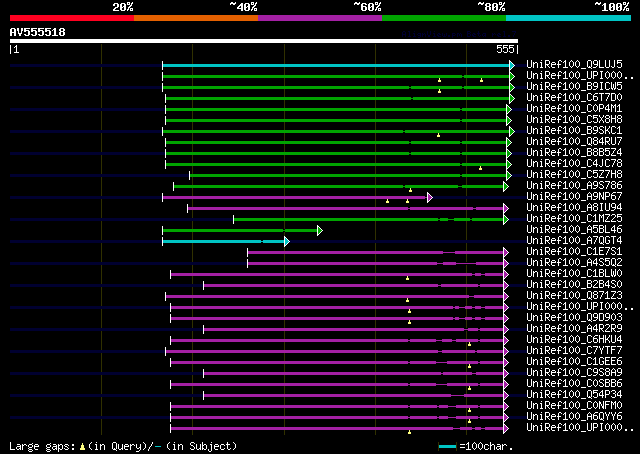
Task: Click the short cyan alignment bar for UniRef100_A7QGT4
Action: tap(223, 242)
